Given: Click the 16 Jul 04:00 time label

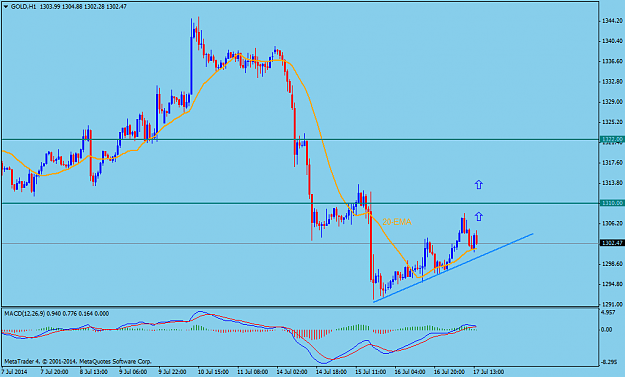Looking at the screenshot, I should coord(410,372).
